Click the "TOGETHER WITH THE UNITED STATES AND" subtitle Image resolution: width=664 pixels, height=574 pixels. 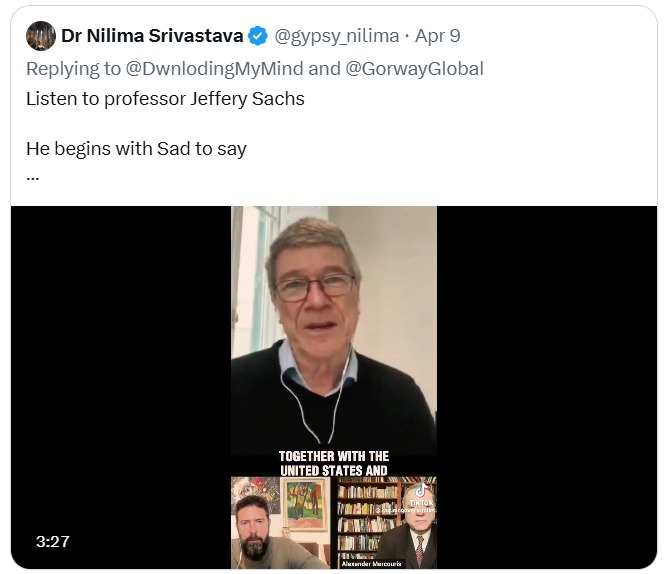coord(333,463)
